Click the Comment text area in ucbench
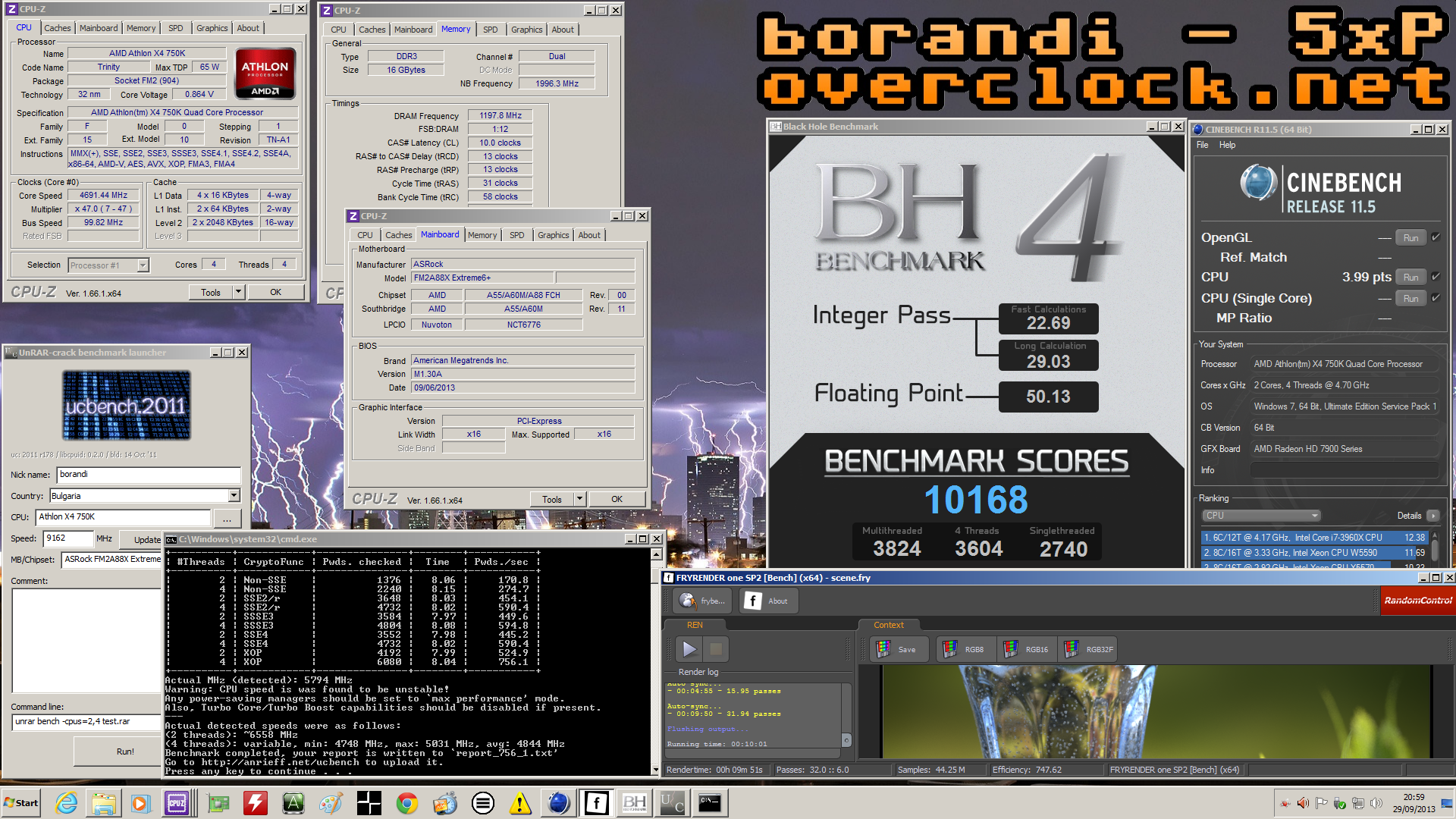 [87, 640]
